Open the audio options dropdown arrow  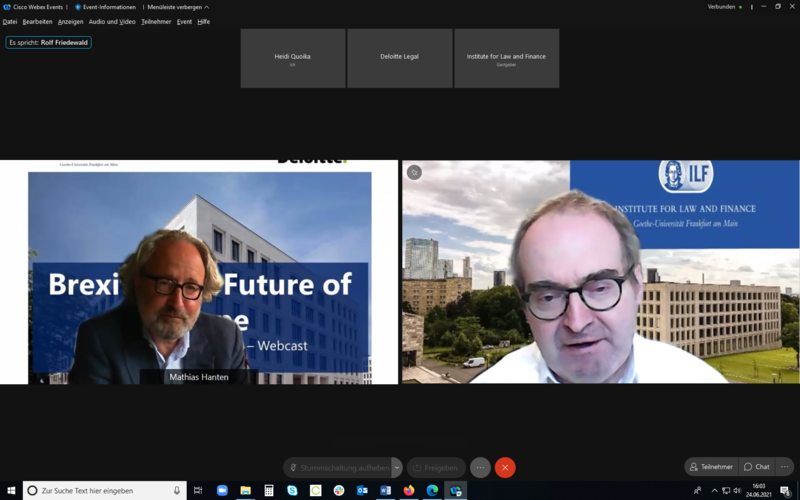397,467
